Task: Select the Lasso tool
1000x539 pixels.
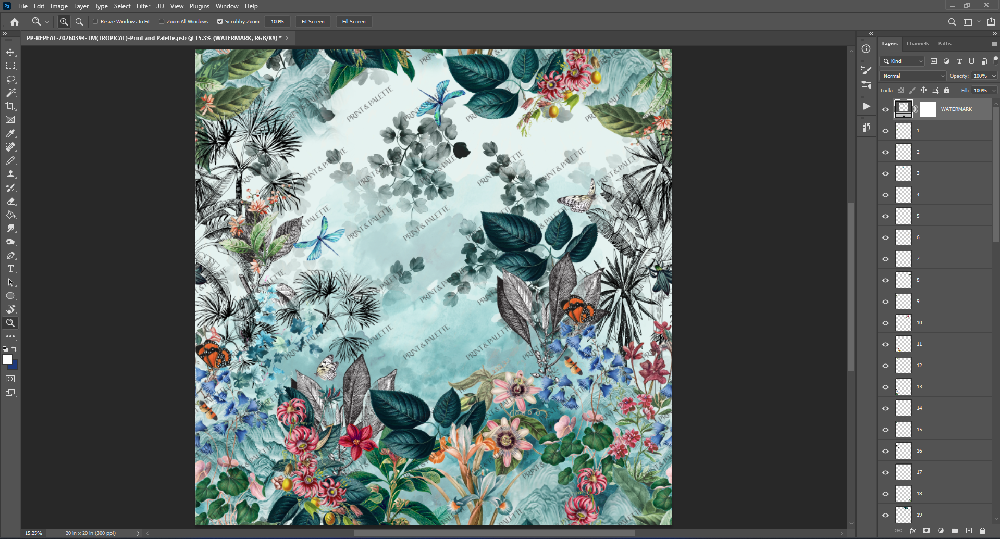Action: (x=10, y=80)
